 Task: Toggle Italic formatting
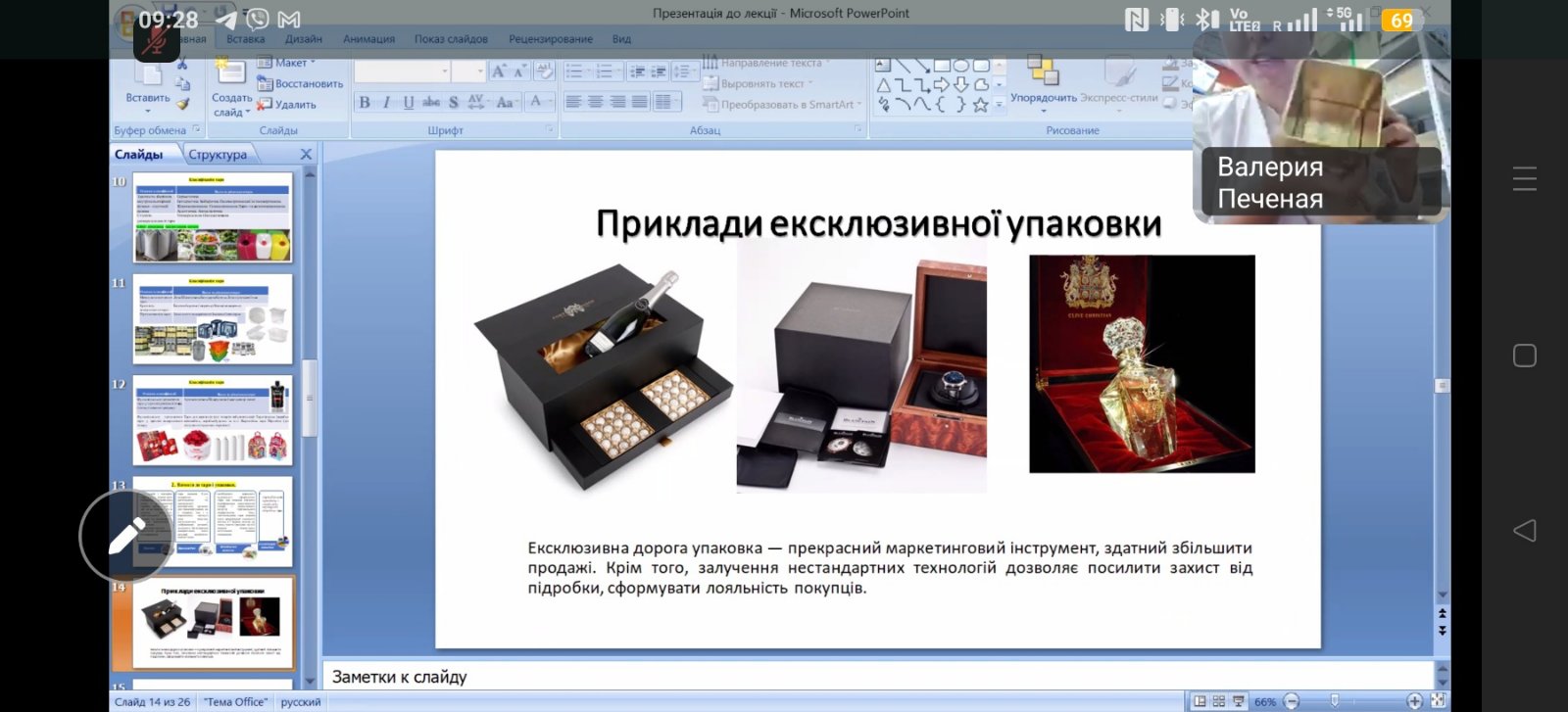coord(386,102)
